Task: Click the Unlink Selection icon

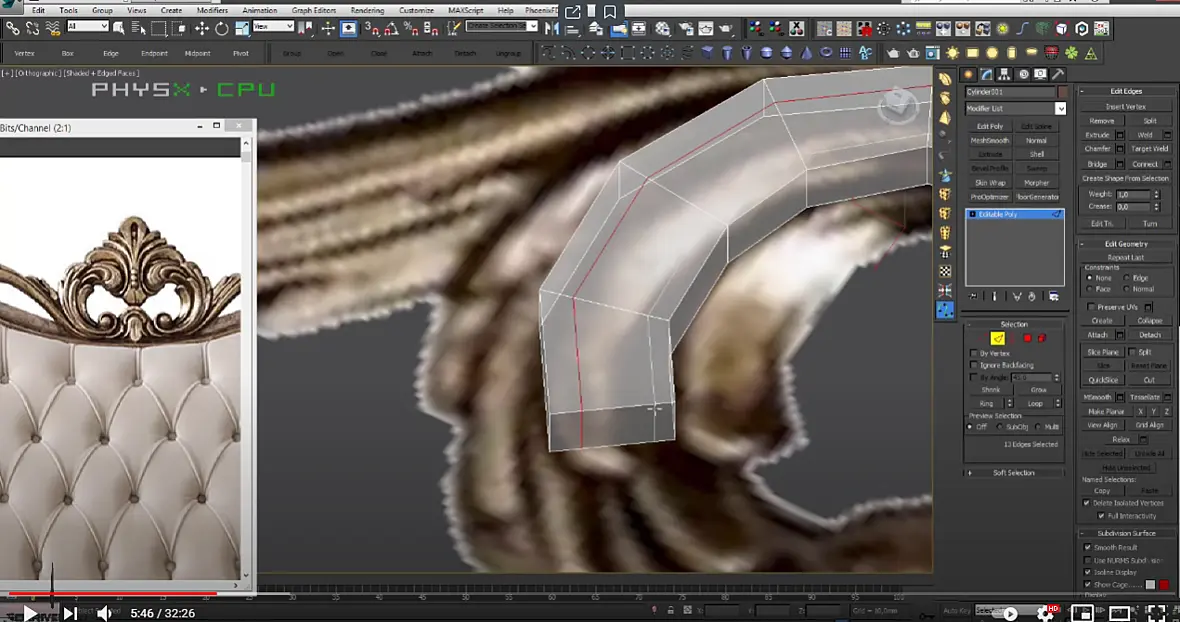Action: click(32, 29)
